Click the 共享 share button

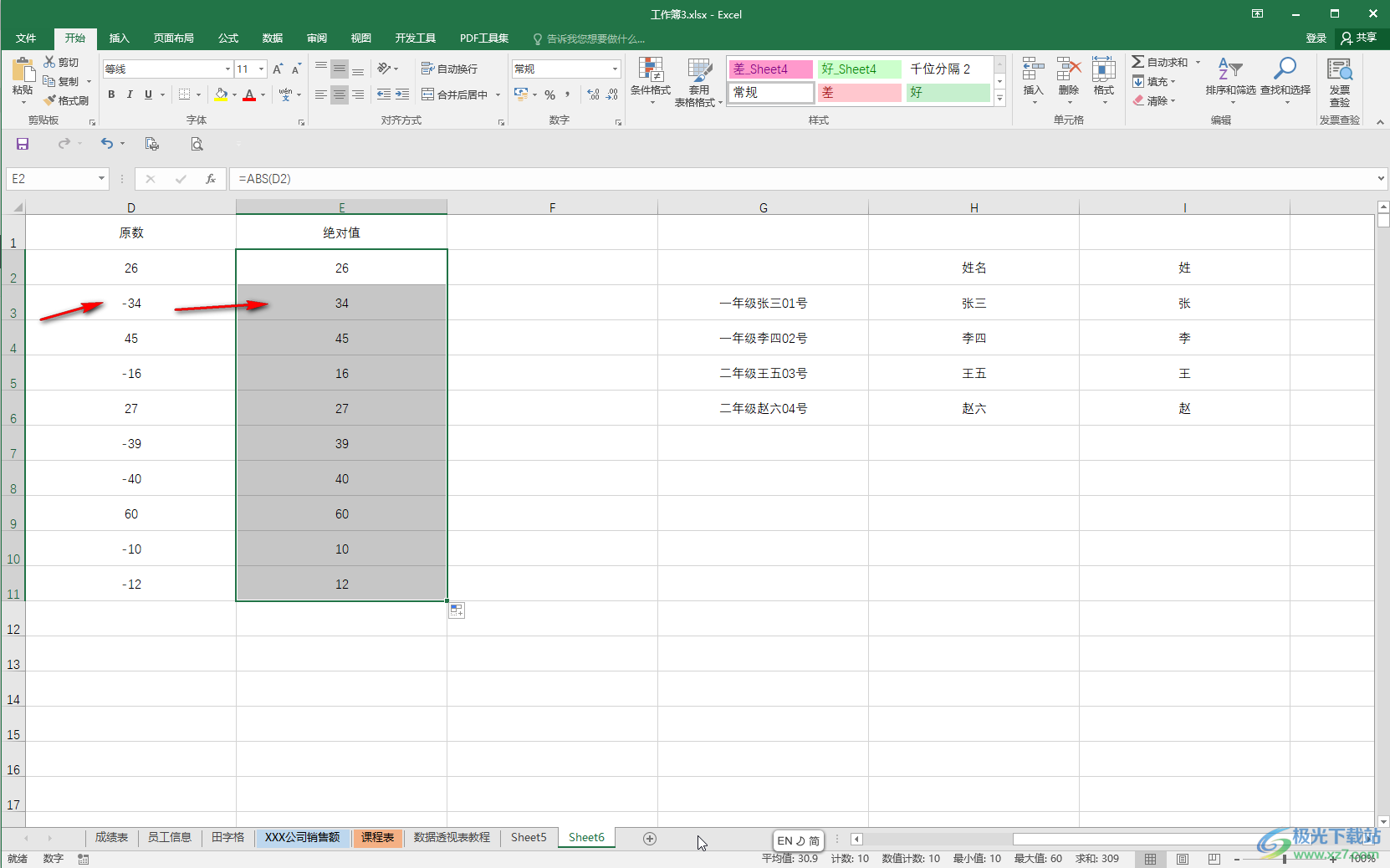(1359, 38)
